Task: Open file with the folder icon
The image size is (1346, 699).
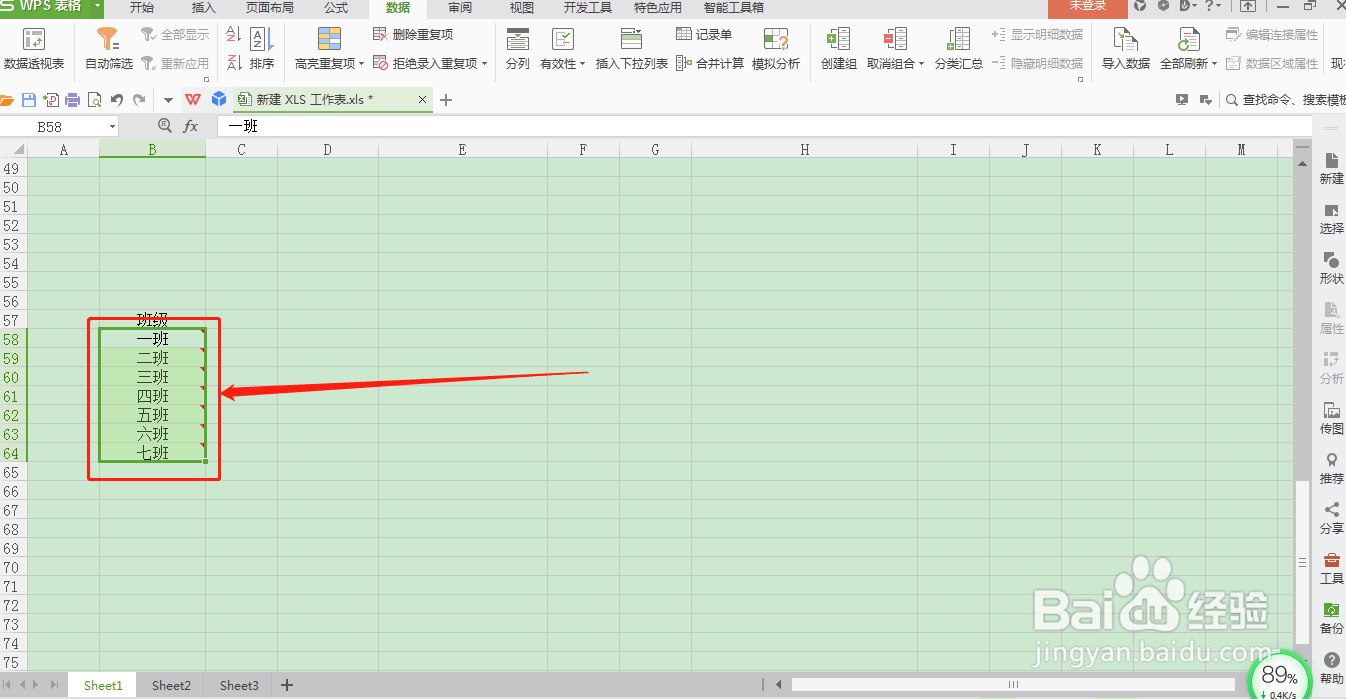Action: pos(8,100)
